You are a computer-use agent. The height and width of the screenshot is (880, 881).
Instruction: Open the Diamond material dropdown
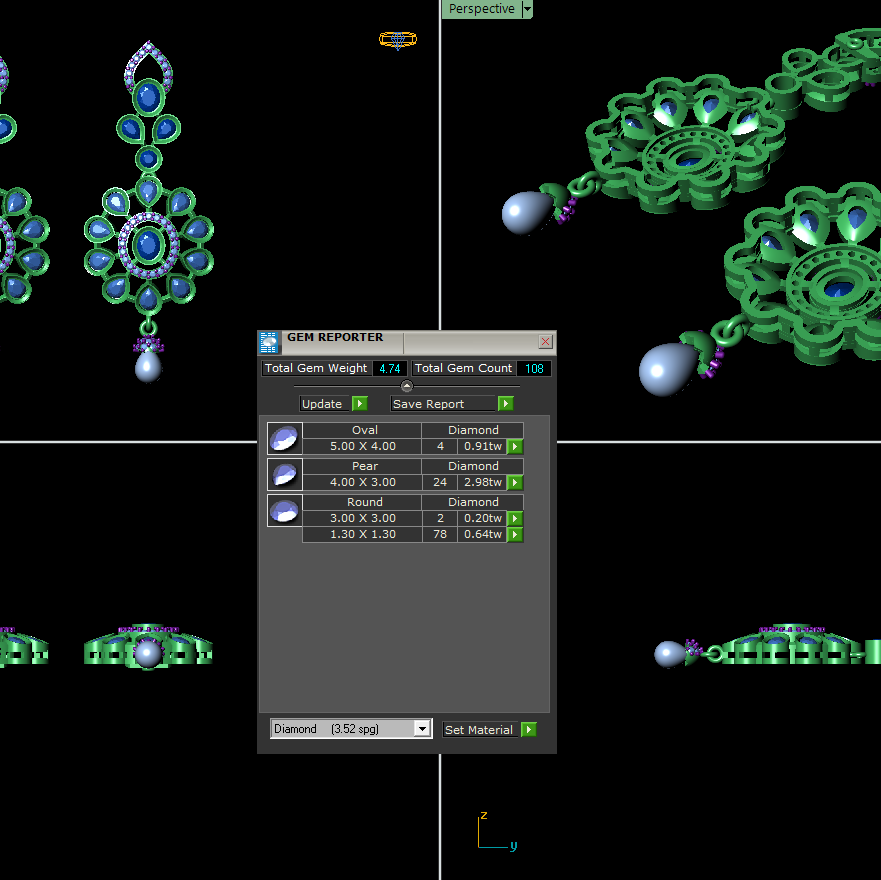422,730
